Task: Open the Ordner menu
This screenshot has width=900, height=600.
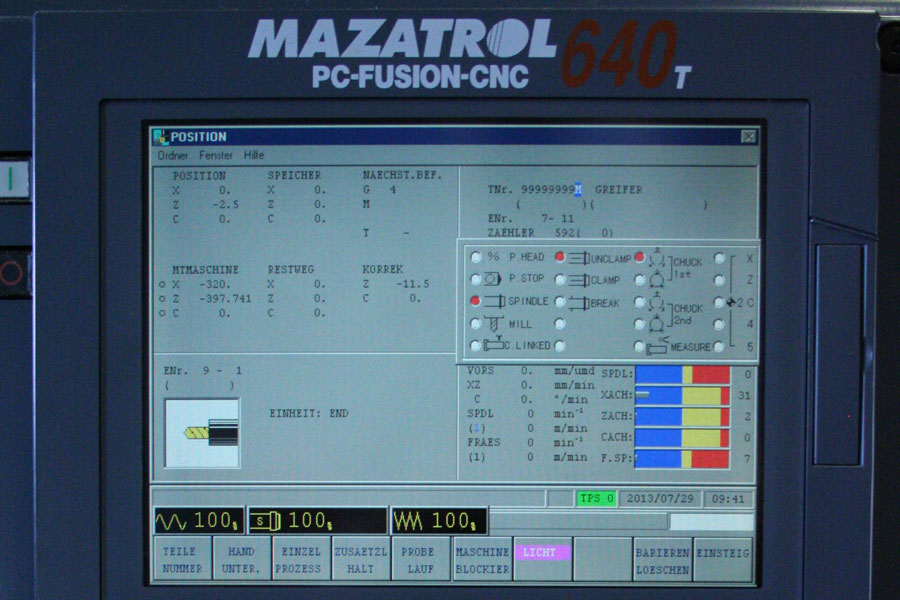Action: [172, 156]
